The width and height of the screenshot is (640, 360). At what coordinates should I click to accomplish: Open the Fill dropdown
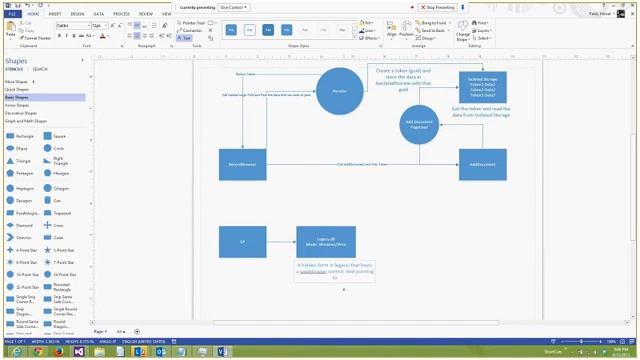pos(366,23)
